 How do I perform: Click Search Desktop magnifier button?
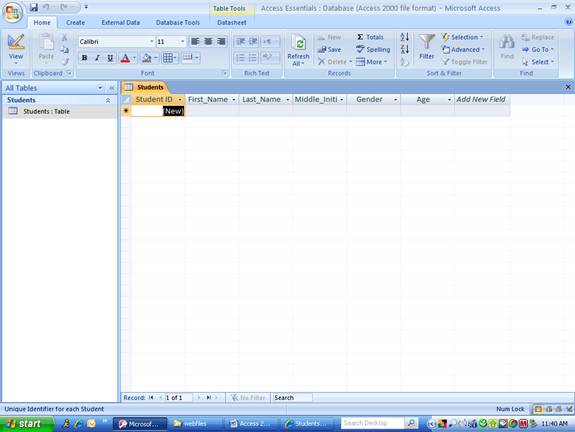point(411,423)
